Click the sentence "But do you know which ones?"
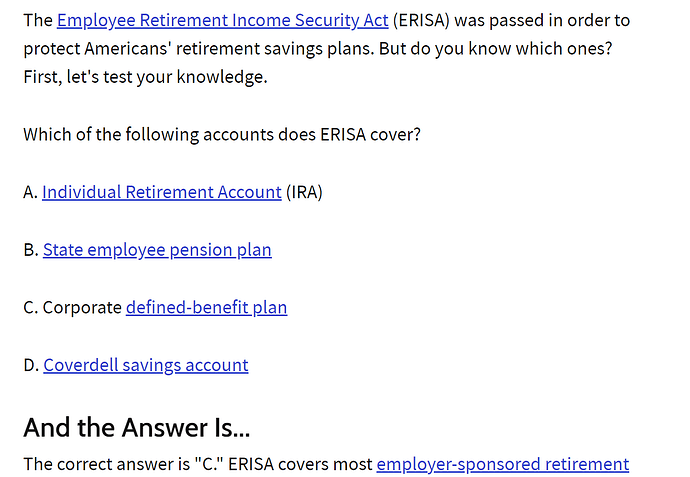Image resolution: width=690 pixels, height=477 pixels. (x=495, y=49)
